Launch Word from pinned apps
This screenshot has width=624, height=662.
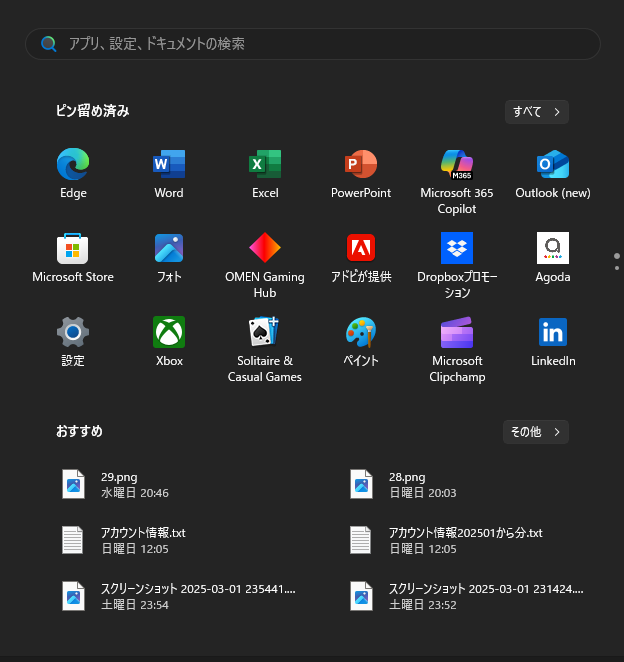169,174
